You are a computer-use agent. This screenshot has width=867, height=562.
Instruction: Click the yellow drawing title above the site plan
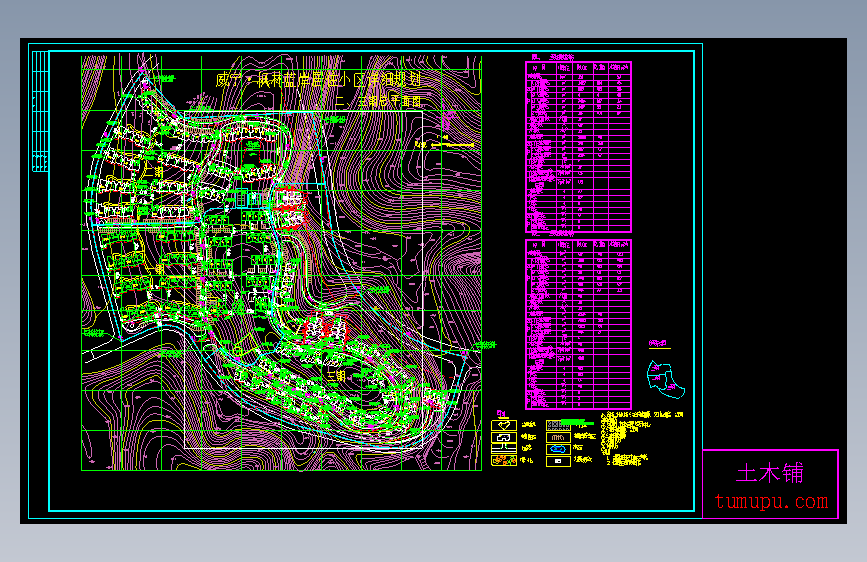tap(318, 80)
